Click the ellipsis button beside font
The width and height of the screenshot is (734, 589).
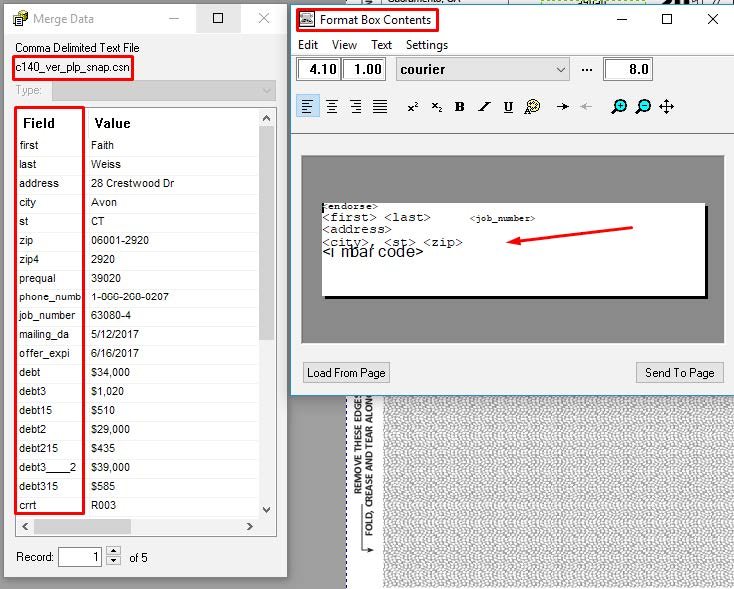pyautogui.click(x=587, y=69)
